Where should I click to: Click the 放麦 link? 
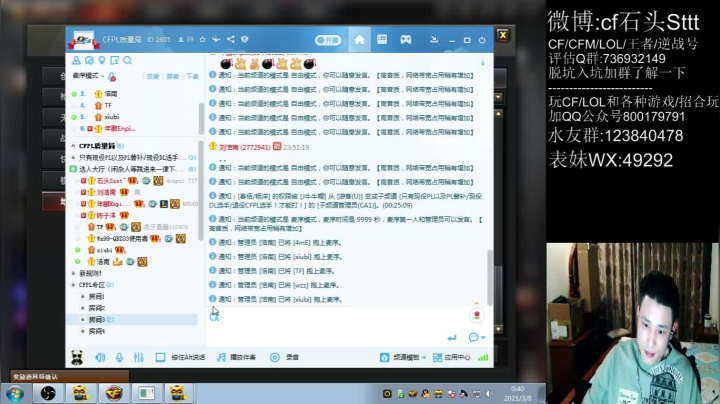(152, 76)
